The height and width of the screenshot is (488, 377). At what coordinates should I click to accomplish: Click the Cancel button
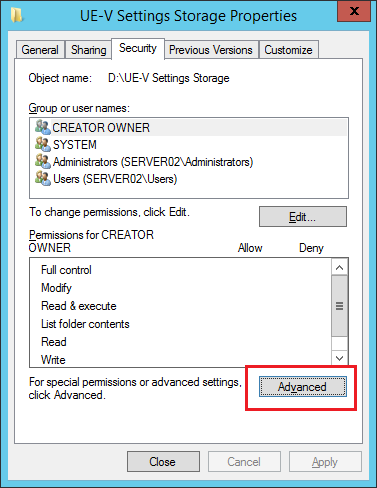click(244, 462)
